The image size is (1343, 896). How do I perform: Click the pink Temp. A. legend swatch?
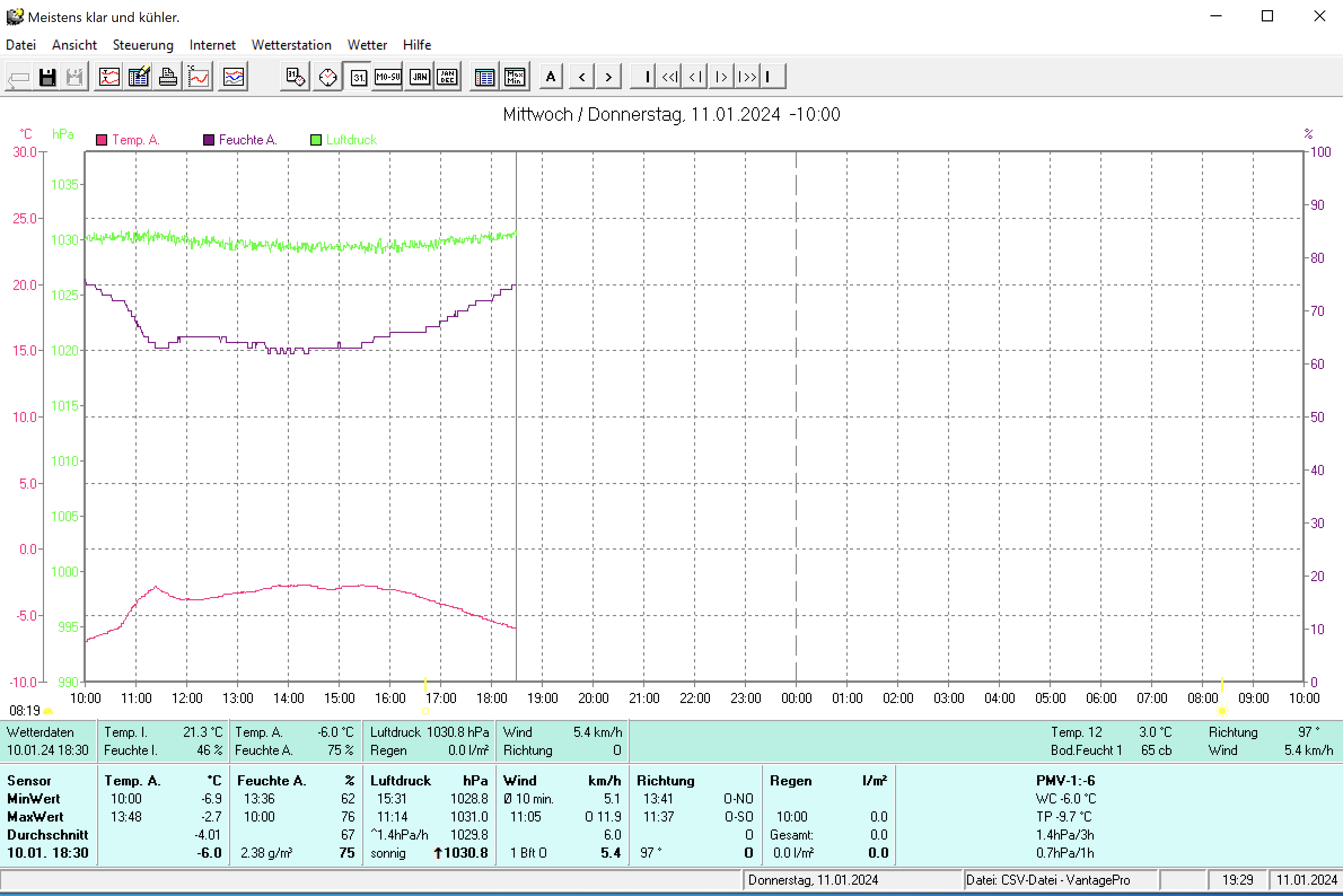[x=102, y=140]
